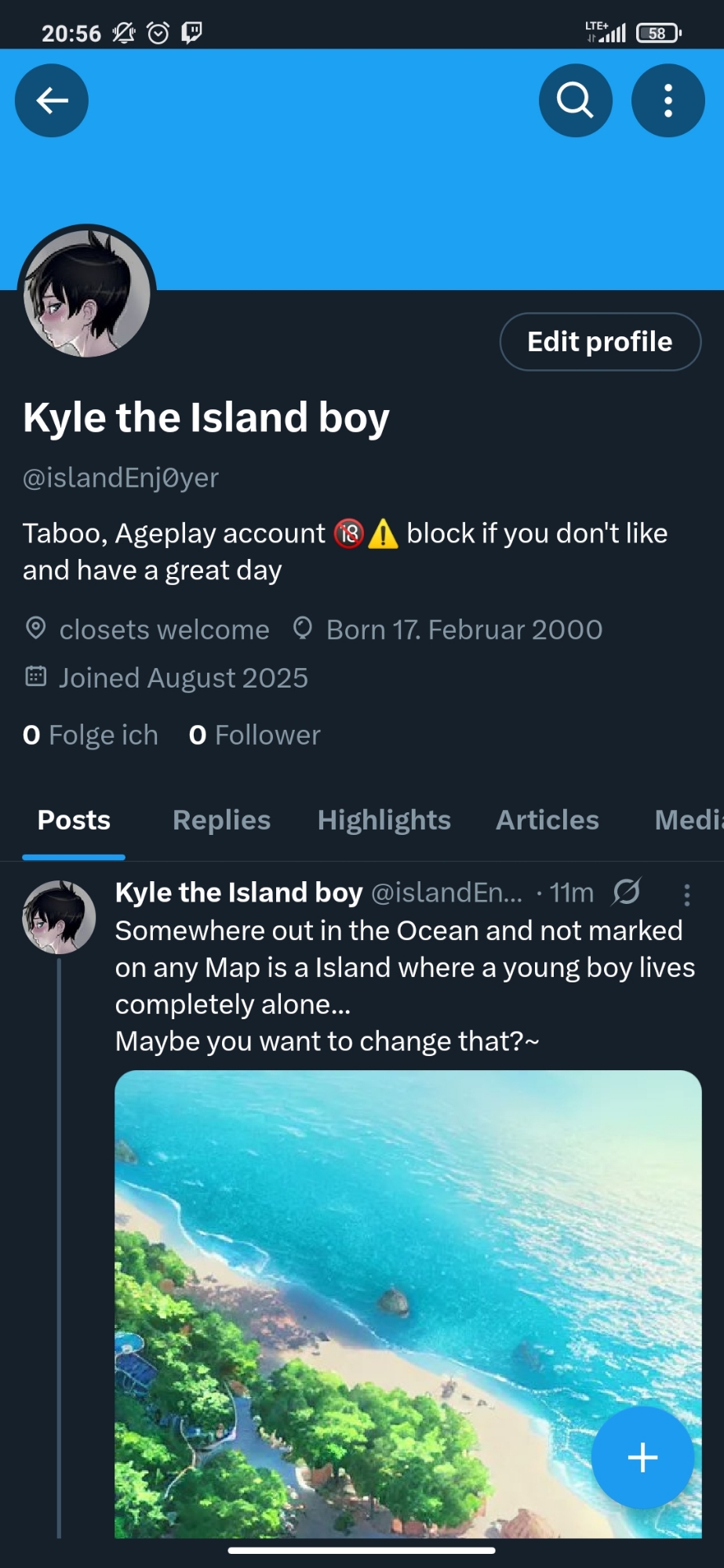
Task: Tap the slashed-circle Grok icon on post
Action: tap(627, 891)
